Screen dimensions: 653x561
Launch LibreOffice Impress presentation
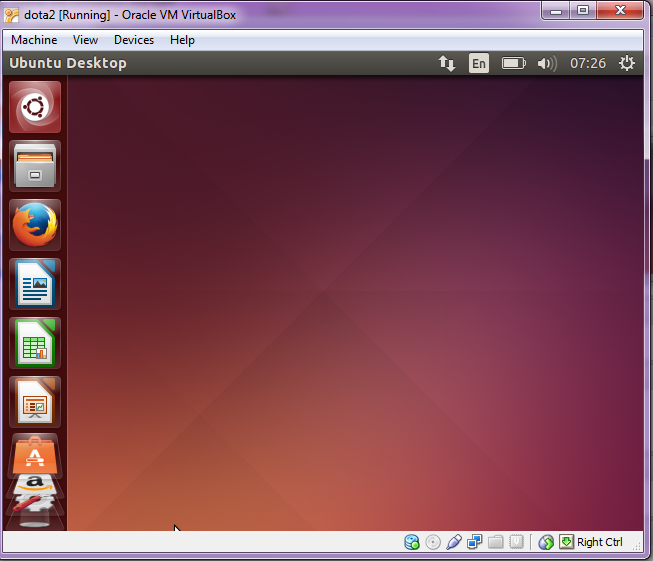[x=35, y=402]
